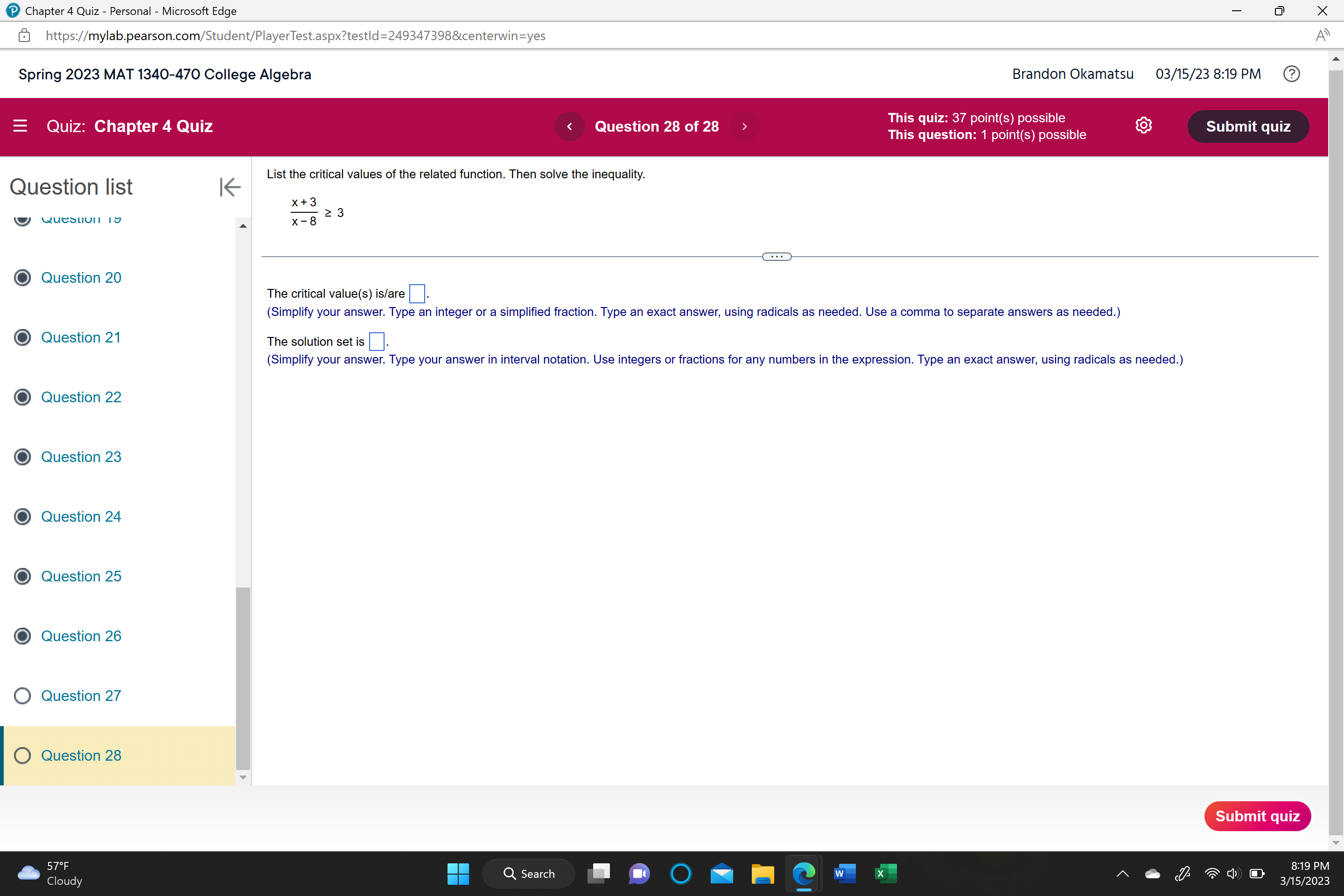Open the quiz settings gear
Screen dimensions: 1344x896
coord(1144,126)
